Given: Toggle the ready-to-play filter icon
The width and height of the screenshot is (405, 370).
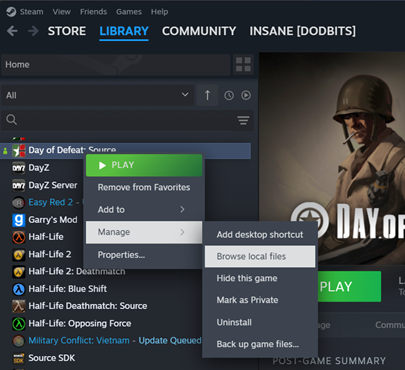Looking at the screenshot, I should (246, 95).
